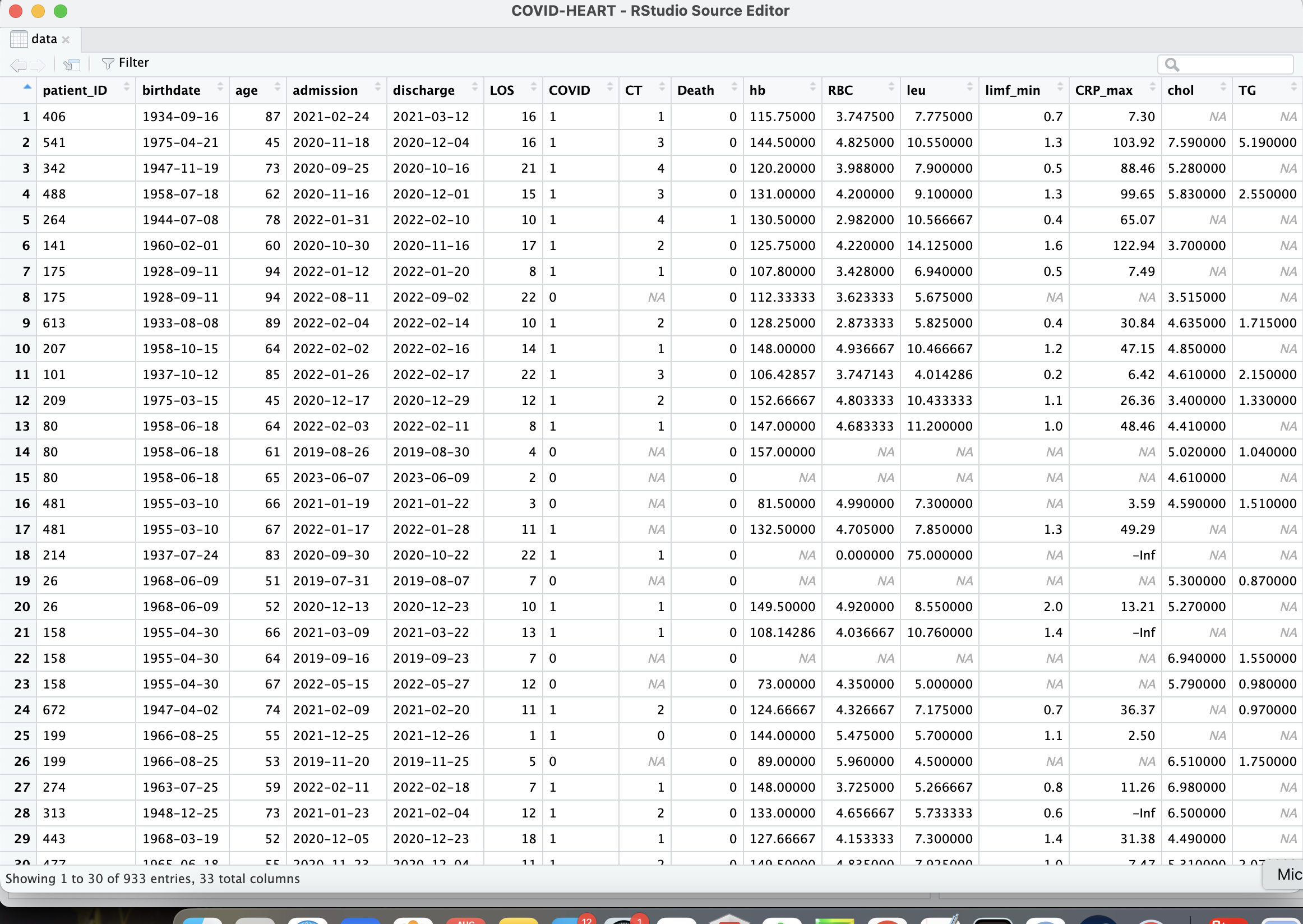This screenshot has height=924, width=1303.
Task: Click the yellow minimize window button
Action: click(x=38, y=11)
